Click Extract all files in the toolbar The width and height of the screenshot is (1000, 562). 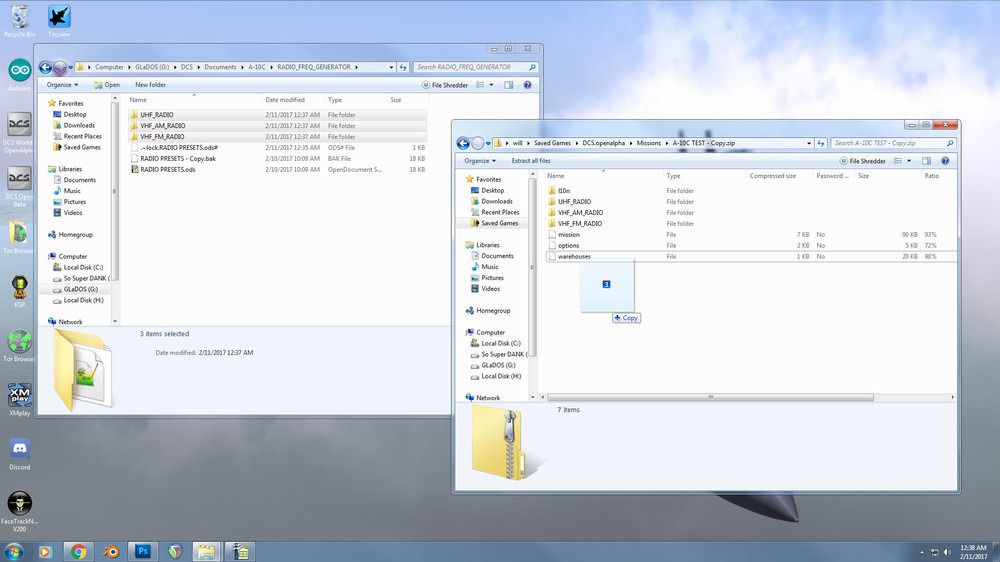point(531,160)
